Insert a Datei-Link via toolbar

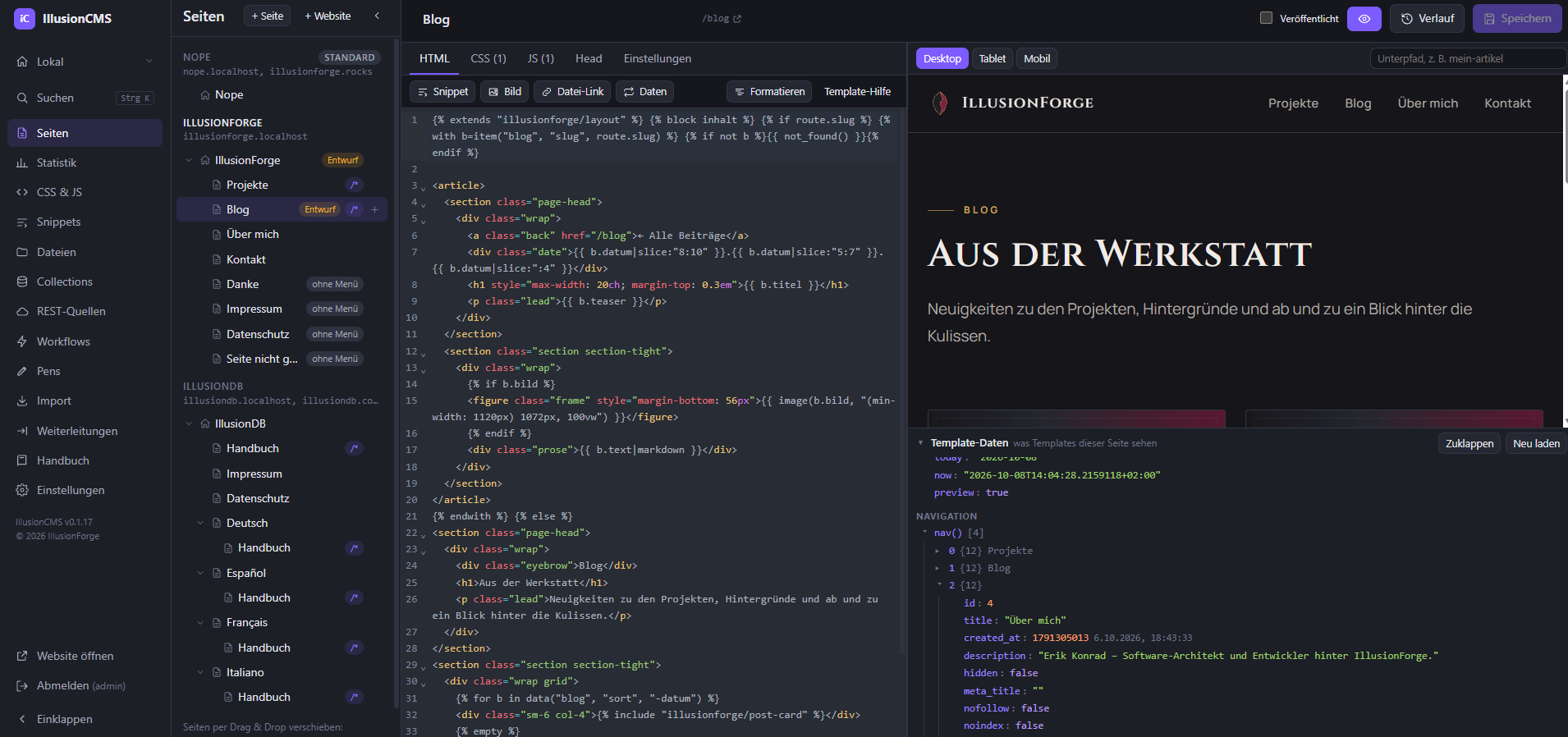pos(572,91)
